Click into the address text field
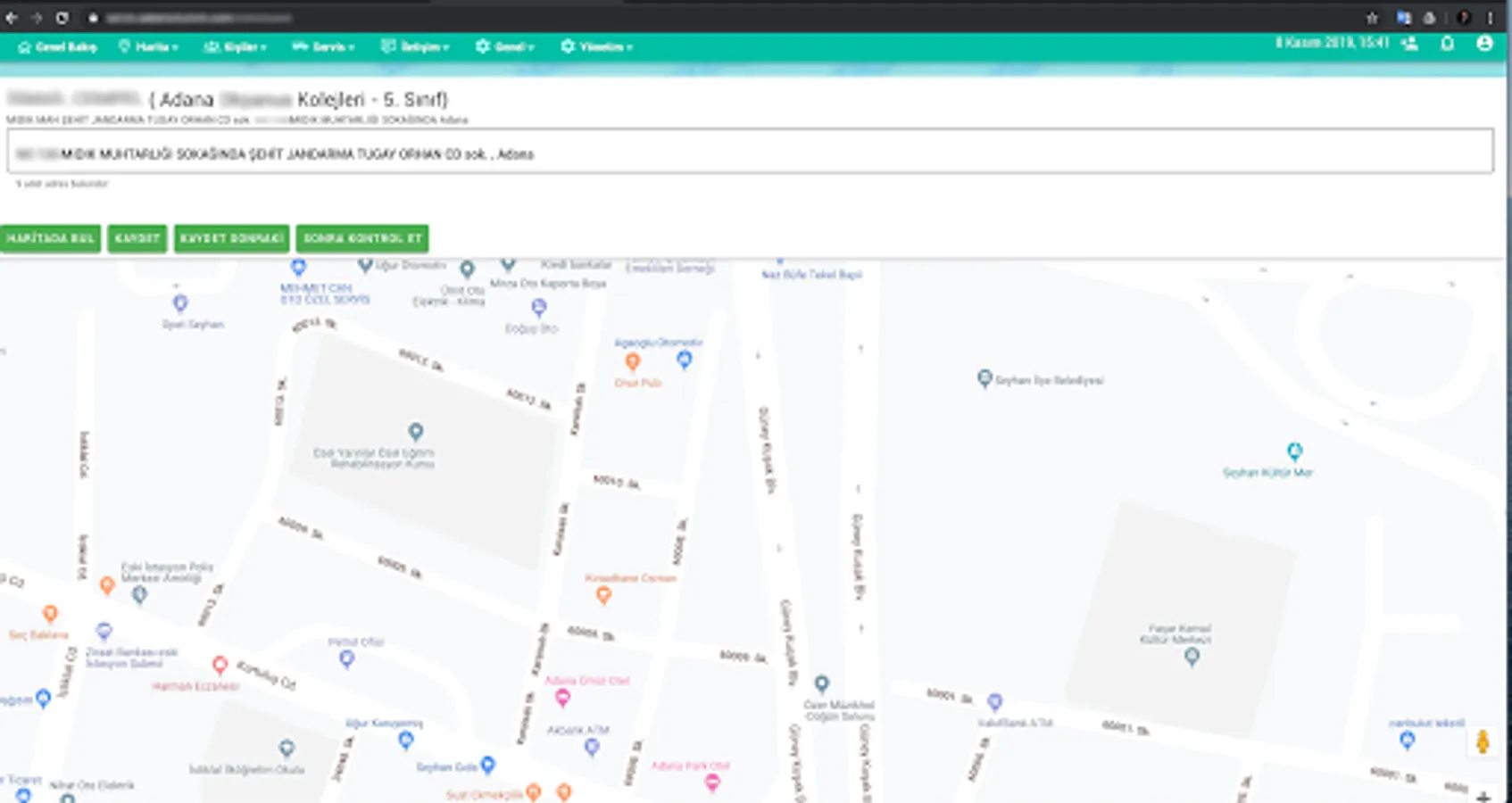The width and height of the screenshot is (1512, 803). click(751, 152)
